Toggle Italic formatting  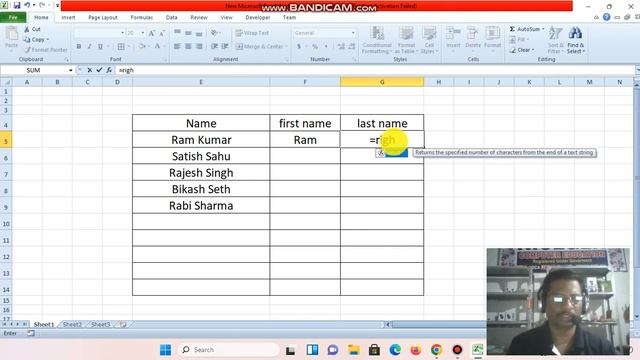(x=89, y=47)
